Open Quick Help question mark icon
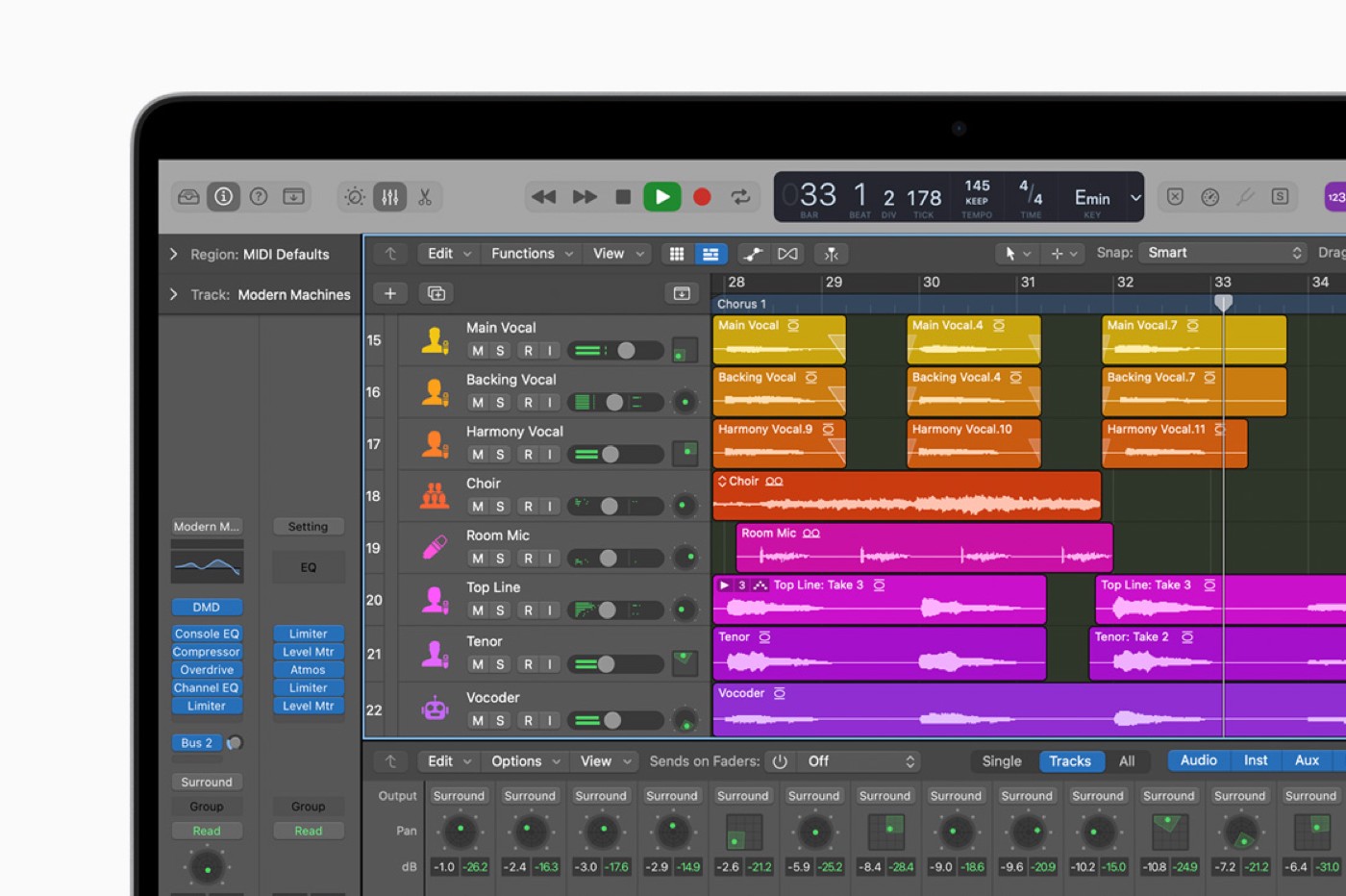This screenshot has height=896, width=1346. click(x=259, y=197)
